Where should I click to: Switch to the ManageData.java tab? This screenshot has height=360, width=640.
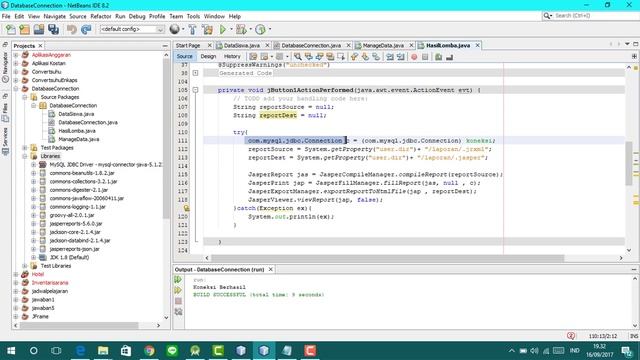(x=383, y=45)
